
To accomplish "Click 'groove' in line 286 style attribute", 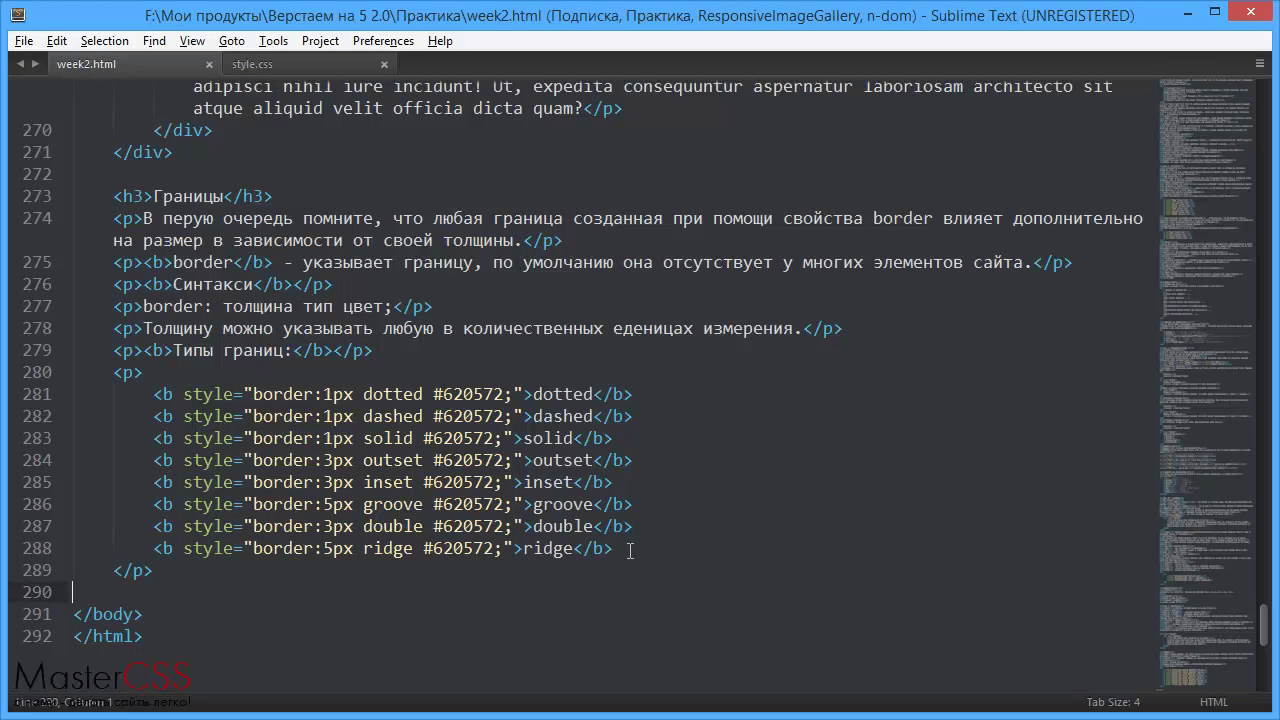I will point(393,504).
